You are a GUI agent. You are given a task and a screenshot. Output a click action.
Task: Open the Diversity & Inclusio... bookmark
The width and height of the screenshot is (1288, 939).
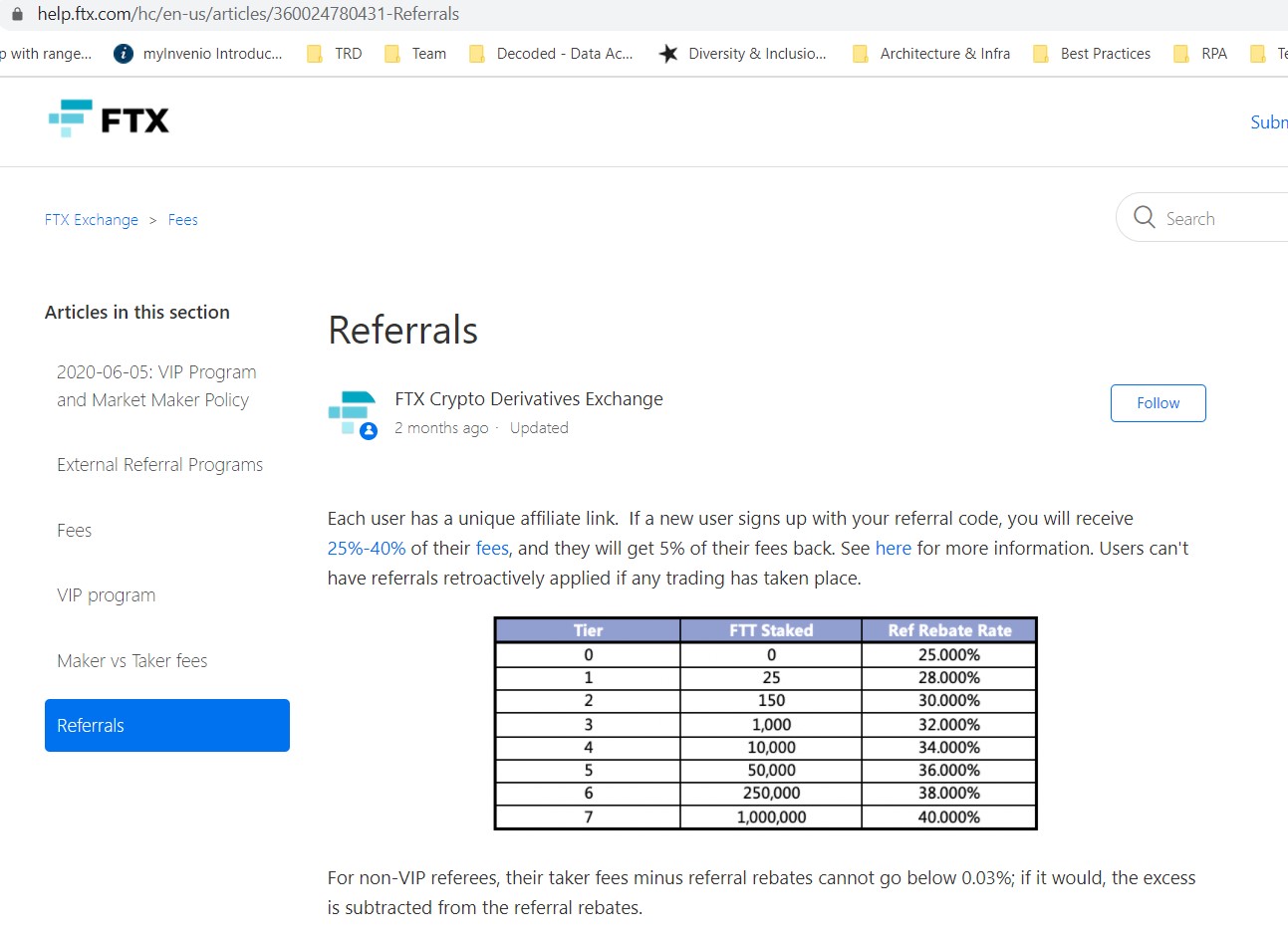743,54
